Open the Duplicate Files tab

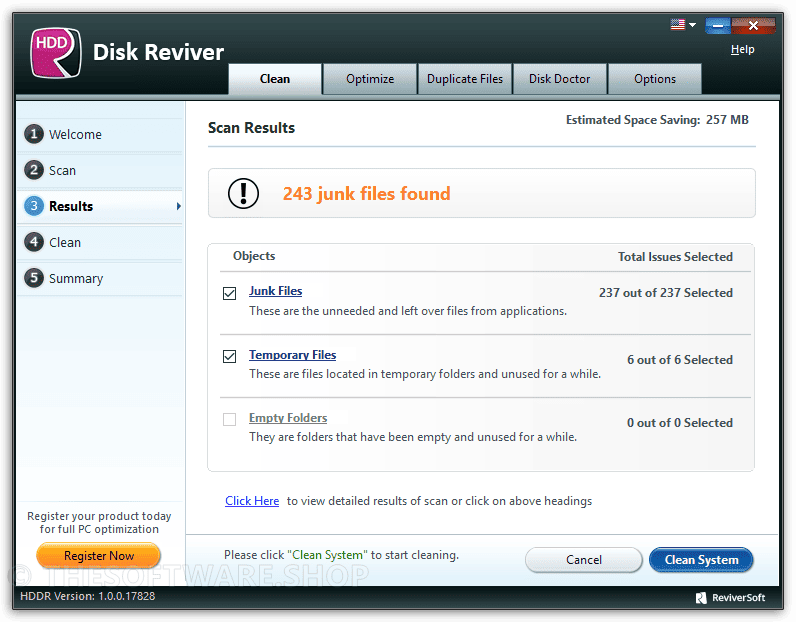point(465,79)
